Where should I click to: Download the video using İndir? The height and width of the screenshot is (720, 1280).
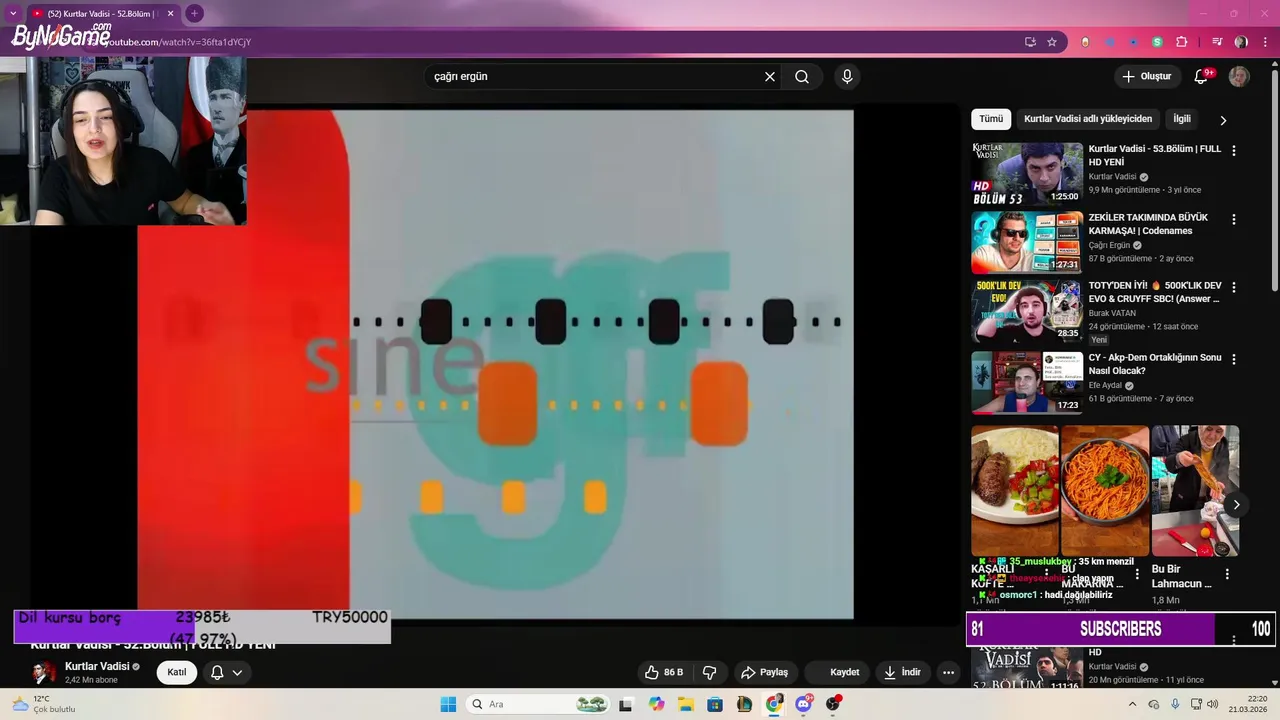coord(902,672)
